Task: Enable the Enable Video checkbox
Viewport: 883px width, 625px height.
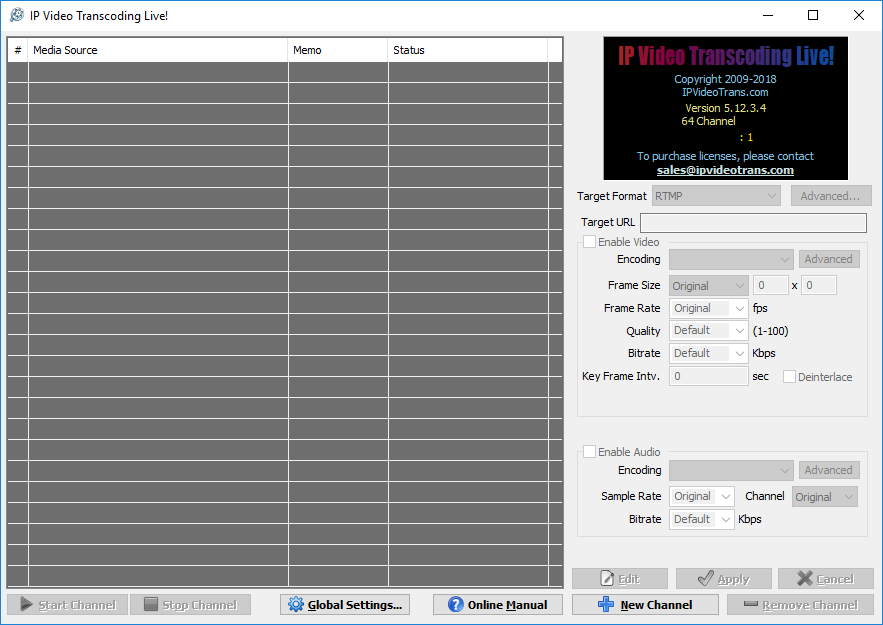Action: [x=589, y=241]
